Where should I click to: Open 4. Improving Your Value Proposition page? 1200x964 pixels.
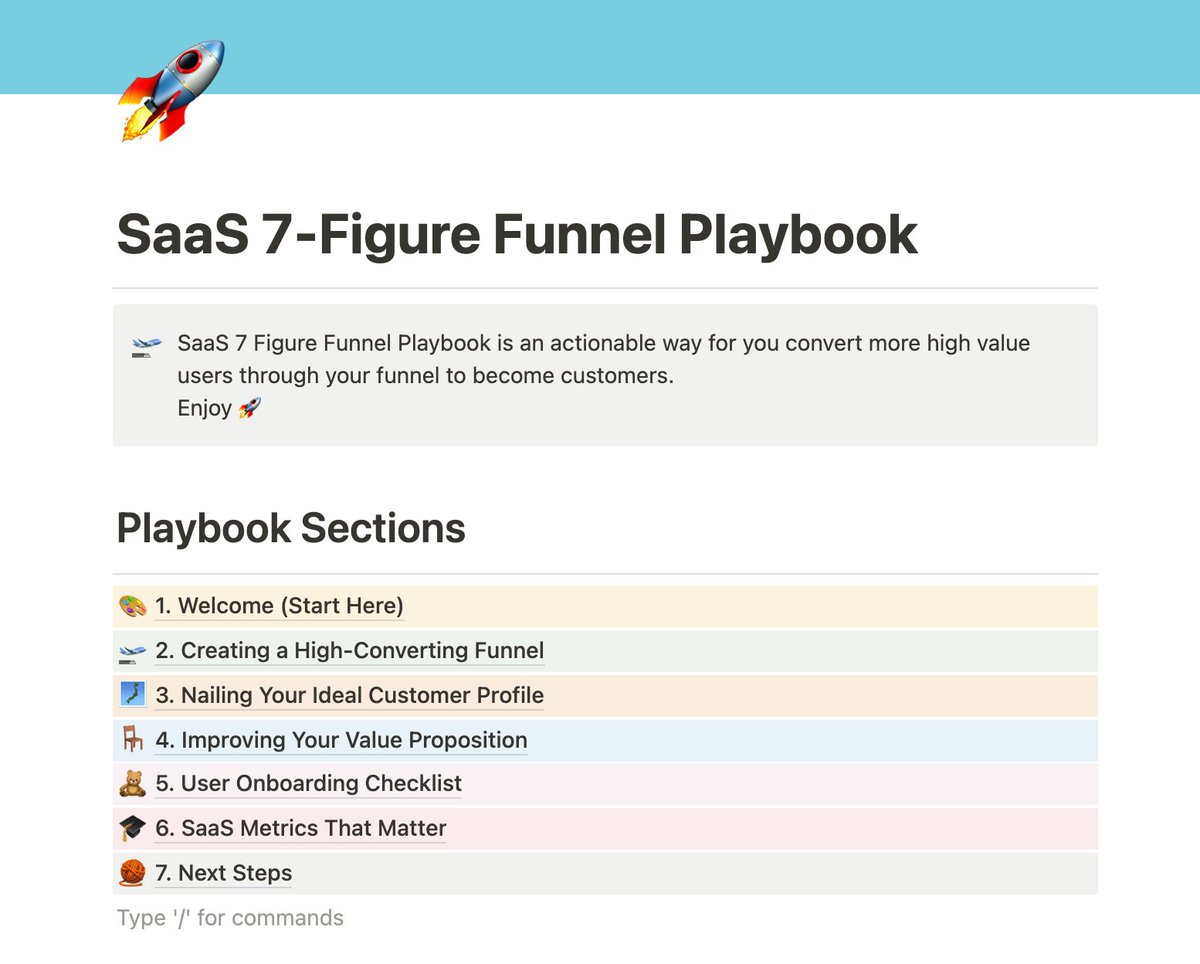[341, 740]
